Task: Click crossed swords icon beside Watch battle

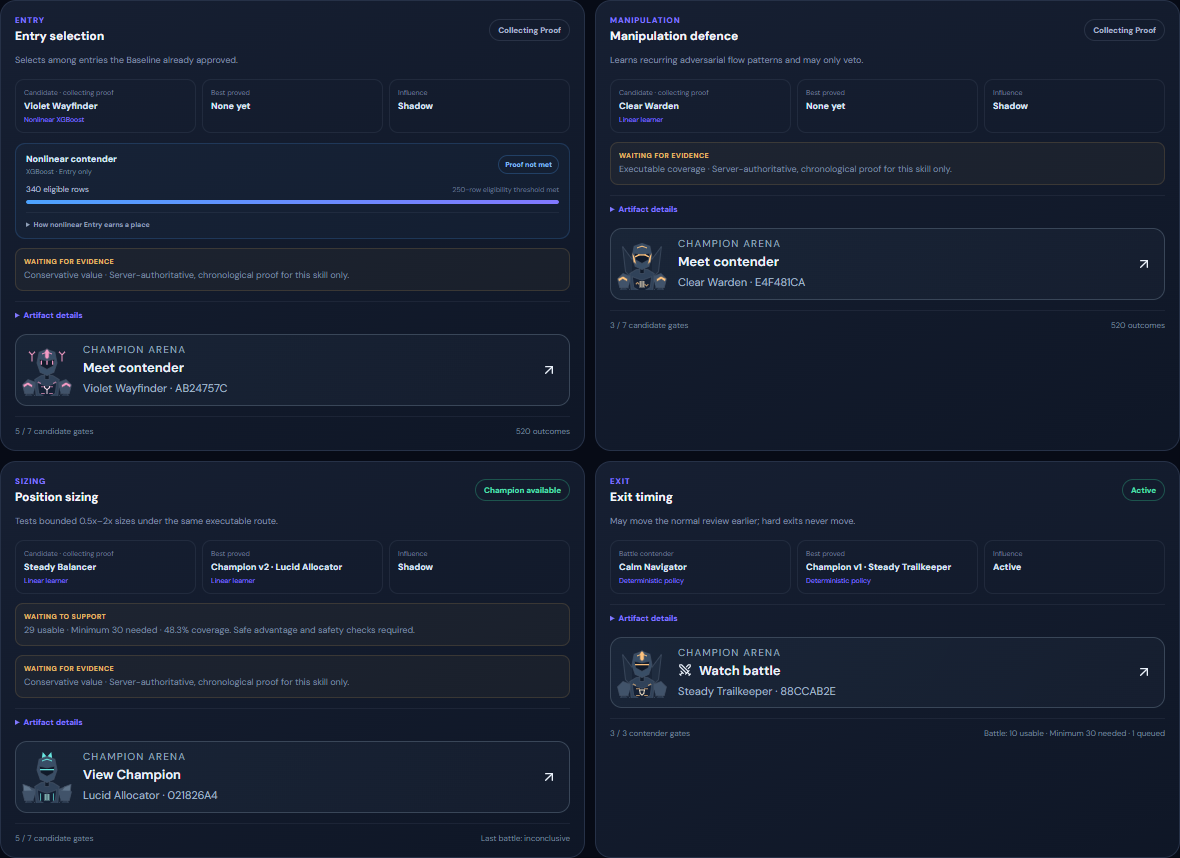Action: pyautogui.click(x=685, y=670)
